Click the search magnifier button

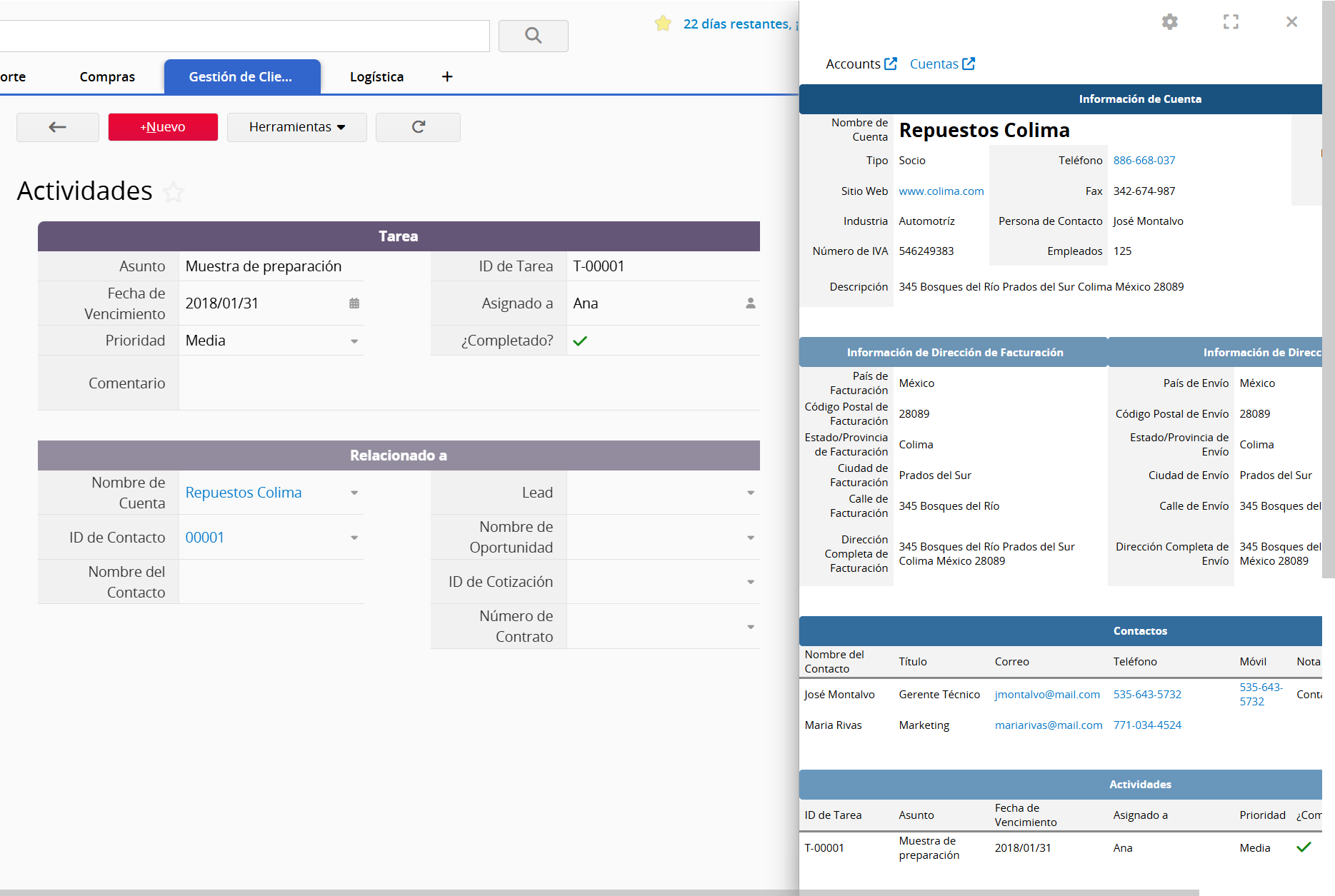click(533, 36)
